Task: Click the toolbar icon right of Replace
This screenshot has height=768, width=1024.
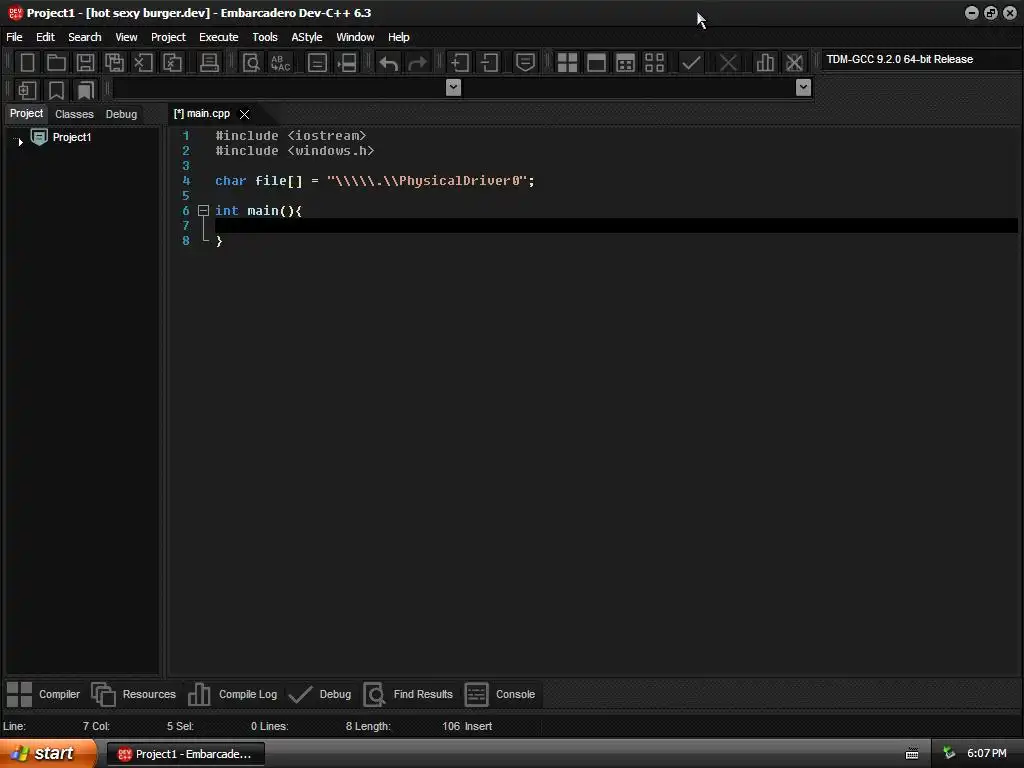Action: [317, 63]
